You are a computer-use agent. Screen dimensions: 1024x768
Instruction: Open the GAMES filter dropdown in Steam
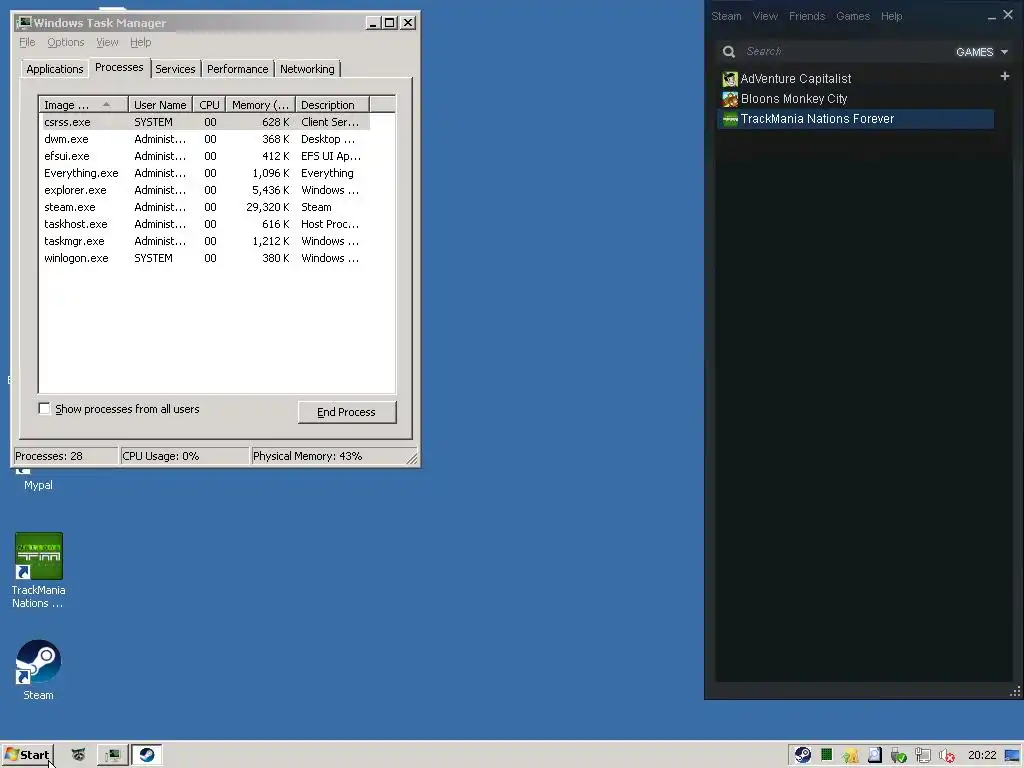(982, 52)
